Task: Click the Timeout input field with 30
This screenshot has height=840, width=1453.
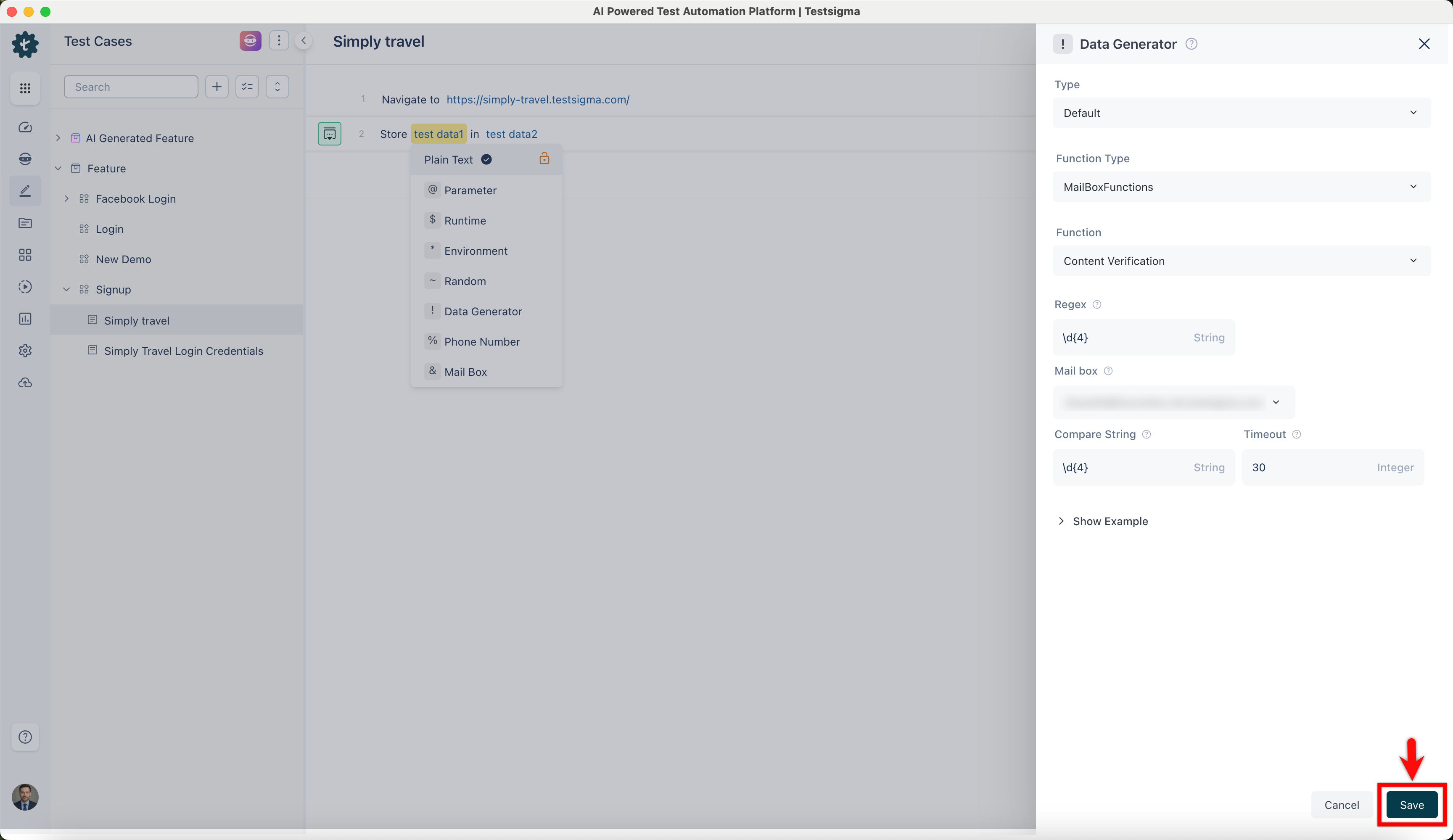Action: (x=1332, y=467)
